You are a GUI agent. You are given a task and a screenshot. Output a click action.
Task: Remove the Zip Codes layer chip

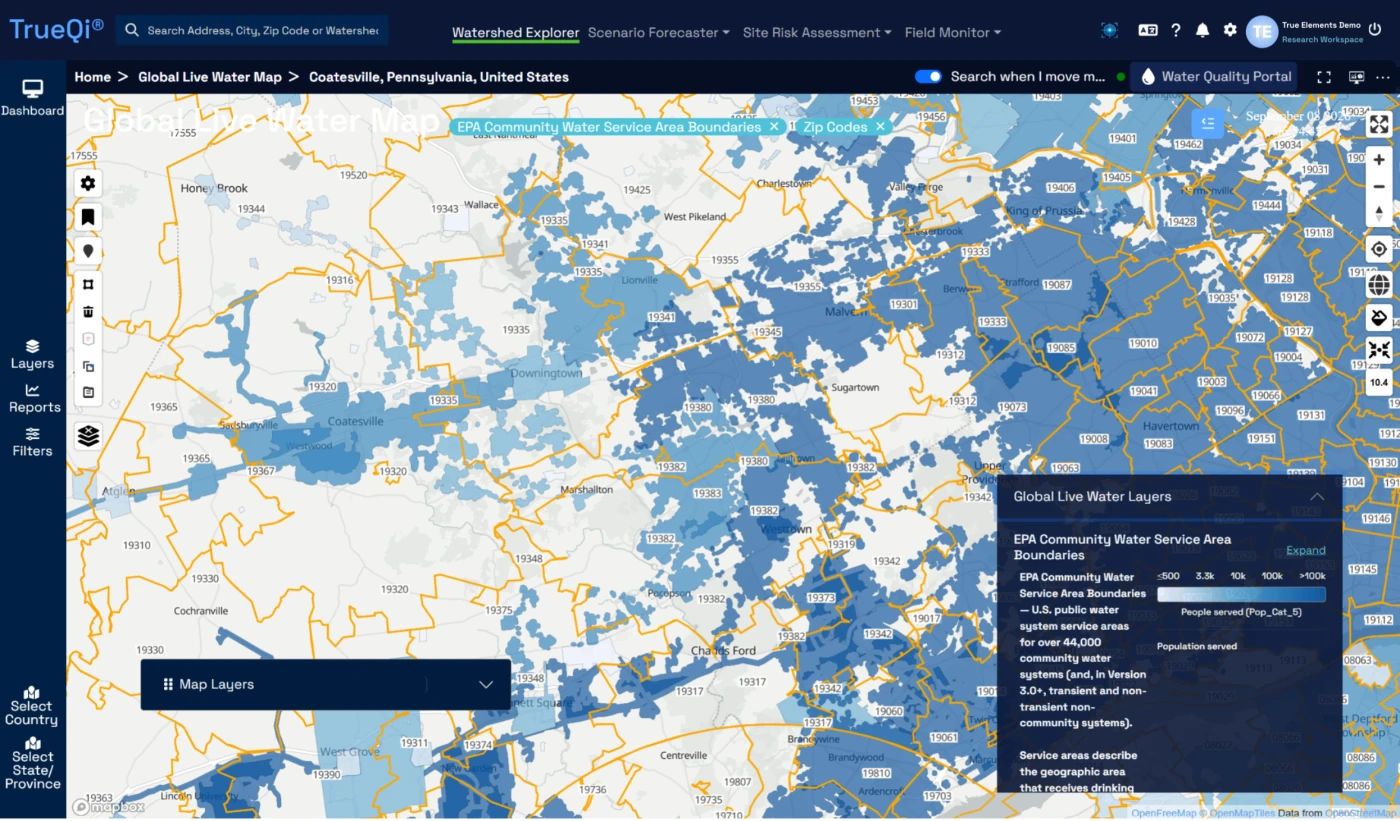click(881, 127)
